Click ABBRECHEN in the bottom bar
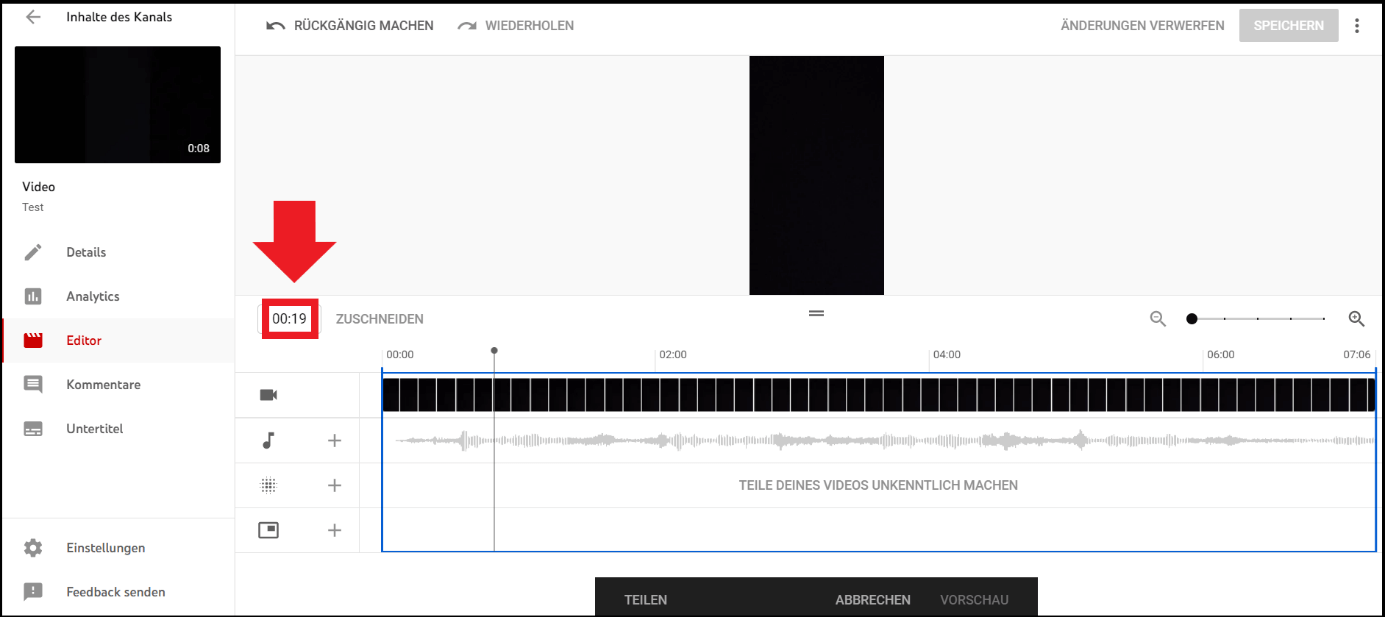 [873, 600]
